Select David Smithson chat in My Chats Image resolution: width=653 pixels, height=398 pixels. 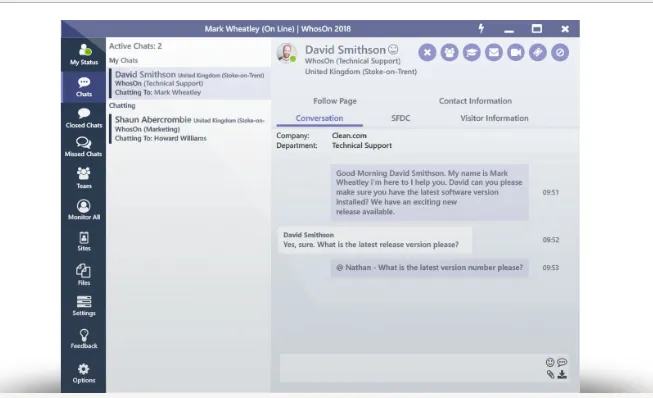pos(190,83)
